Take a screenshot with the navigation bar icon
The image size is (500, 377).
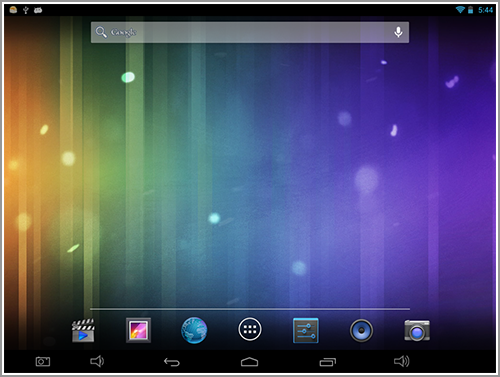pos(43,362)
